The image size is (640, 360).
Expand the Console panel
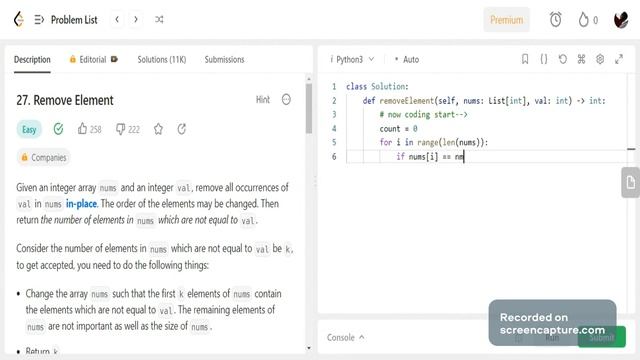345,338
